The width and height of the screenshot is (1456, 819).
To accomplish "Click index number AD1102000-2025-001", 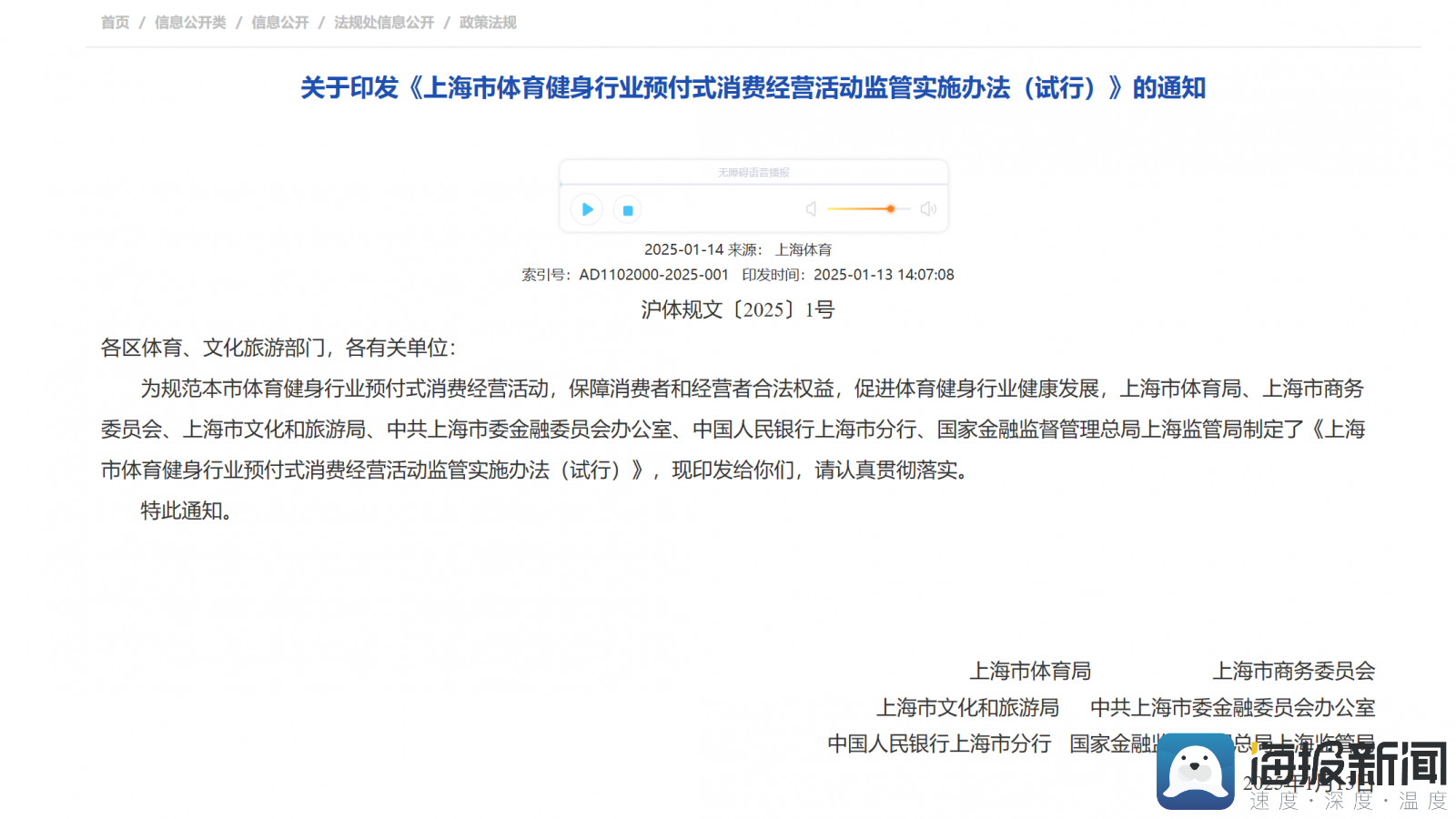I will click(653, 275).
